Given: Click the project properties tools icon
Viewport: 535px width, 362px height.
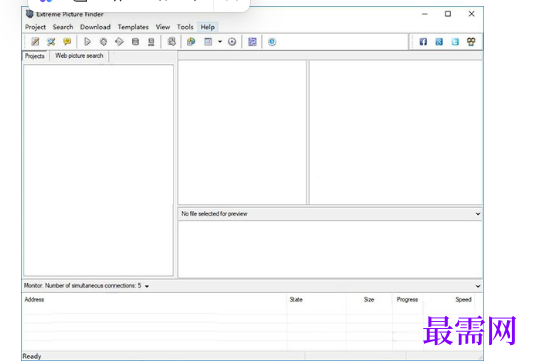Looking at the screenshot, I should coord(51,42).
